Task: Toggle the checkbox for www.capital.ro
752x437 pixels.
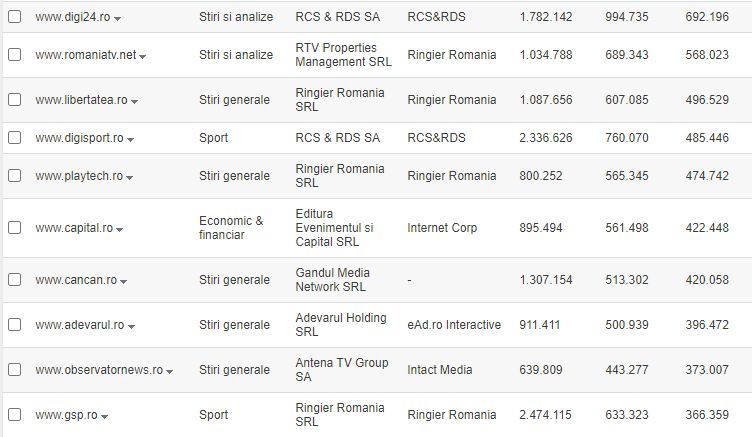Action: pyautogui.click(x=15, y=227)
